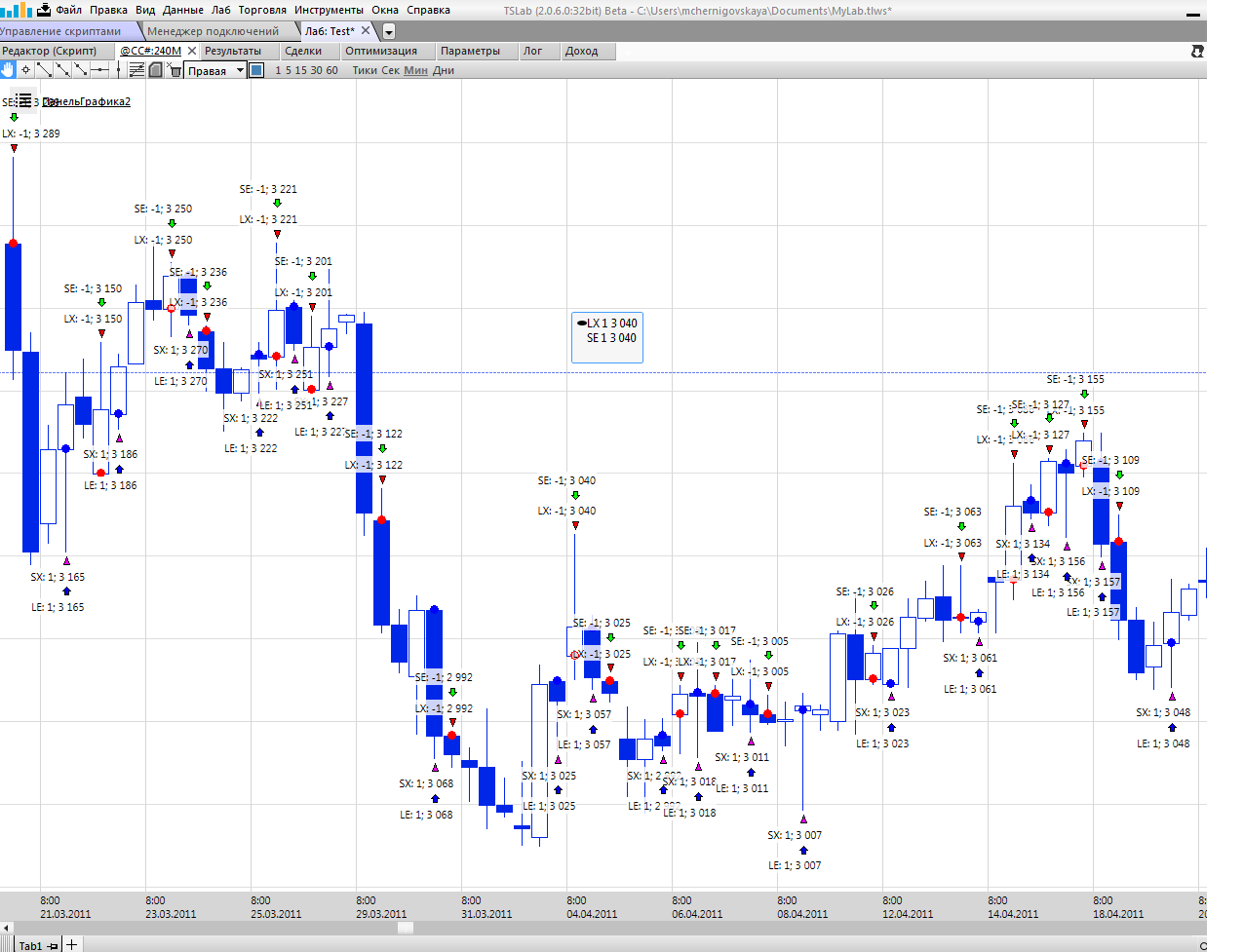Select the parallel channel lines tool
This screenshot has height=952, width=1244.
coord(136,70)
